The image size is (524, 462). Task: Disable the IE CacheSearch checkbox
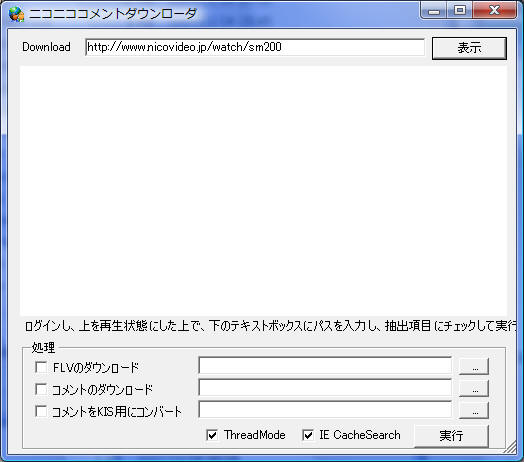[x=308, y=435]
